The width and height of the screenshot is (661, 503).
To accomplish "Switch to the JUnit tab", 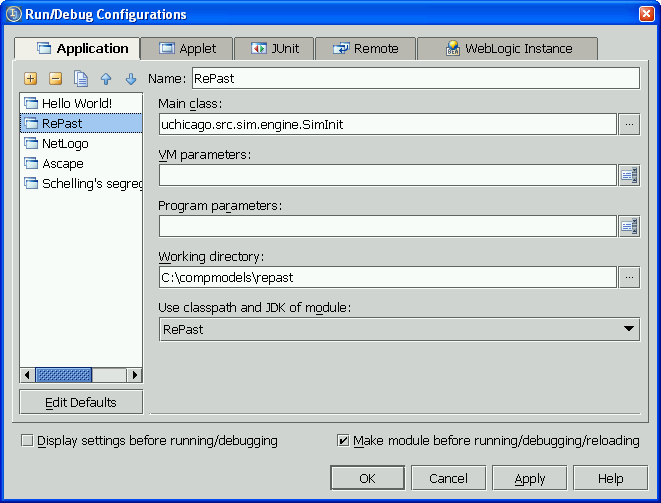I will coord(274,48).
